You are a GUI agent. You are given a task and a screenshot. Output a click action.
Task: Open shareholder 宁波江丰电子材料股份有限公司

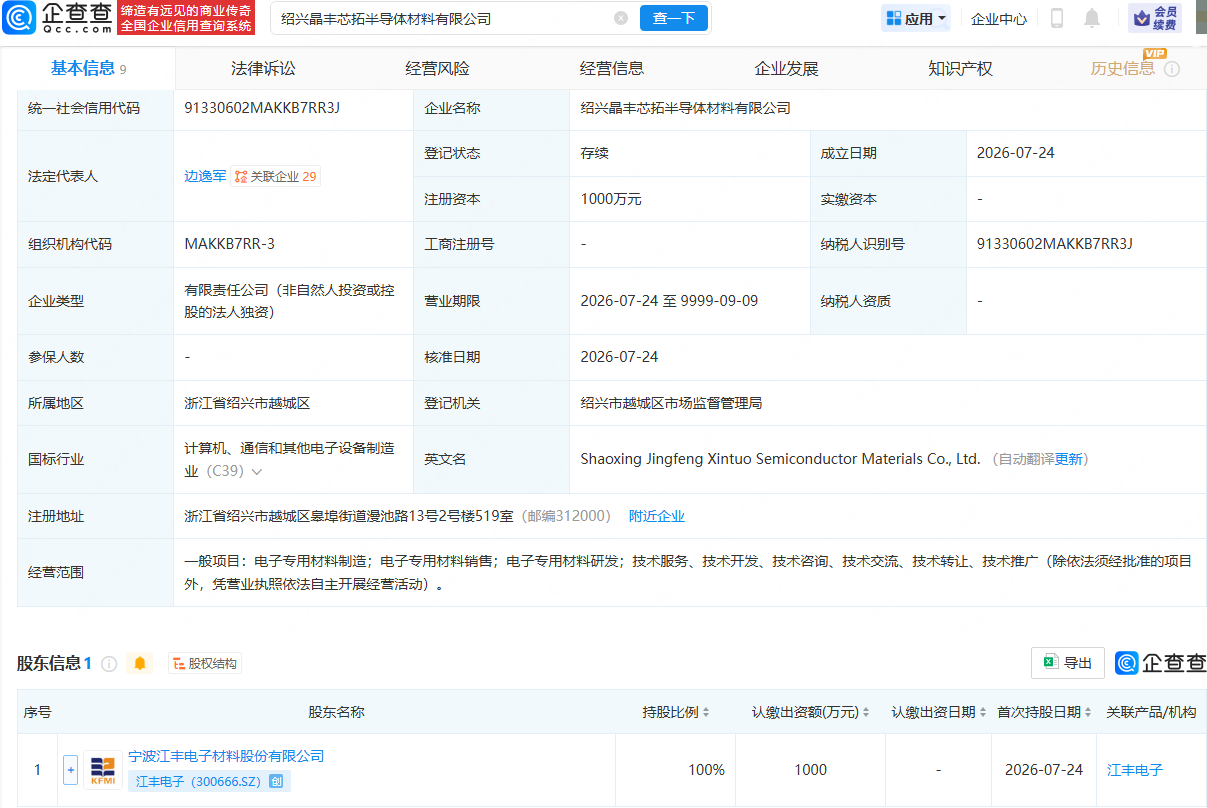226,756
